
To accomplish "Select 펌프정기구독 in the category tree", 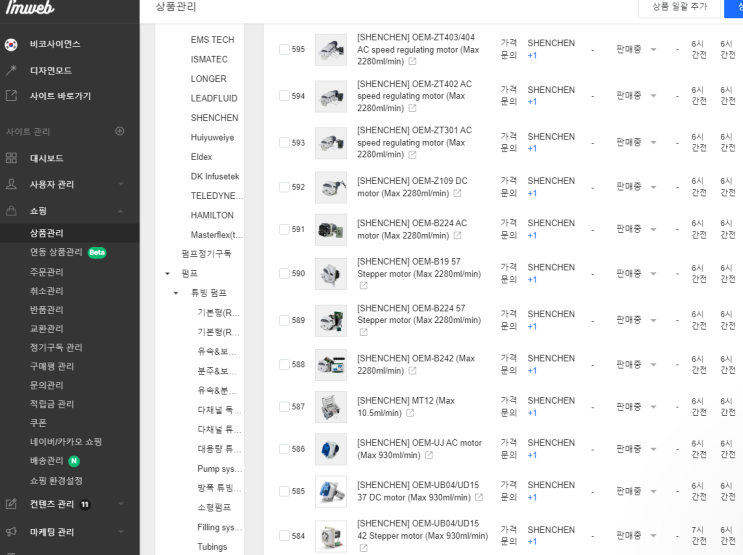I will pos(206,254).
